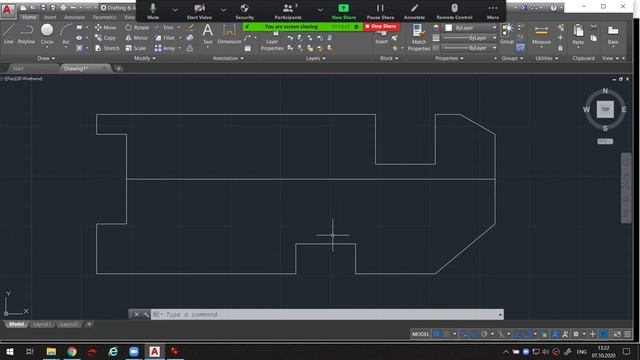Toggle grid display in status bar

(436, 334)
